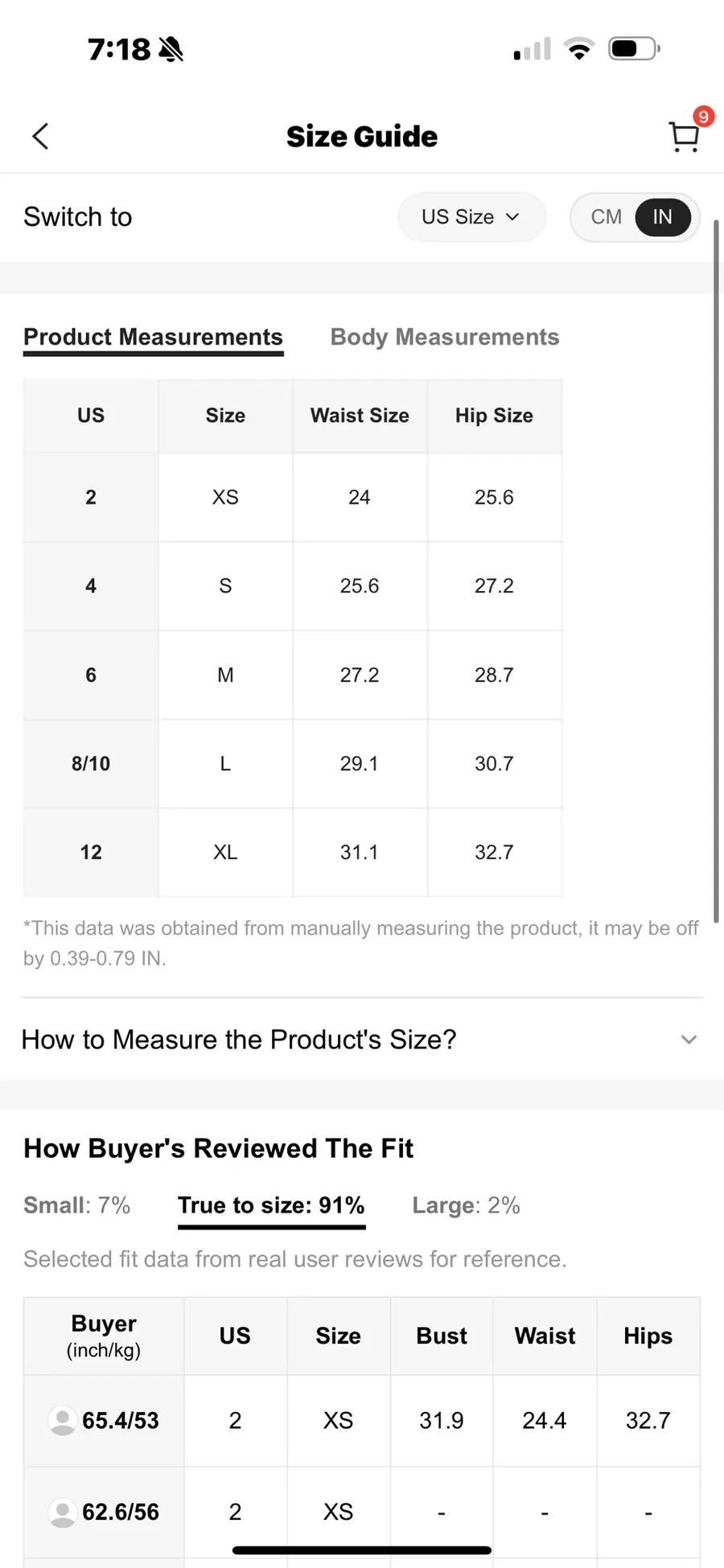The height and width of the screenshot is (1568, 724).
Task: Open the shopping cart icon
Action: point(684,137)
